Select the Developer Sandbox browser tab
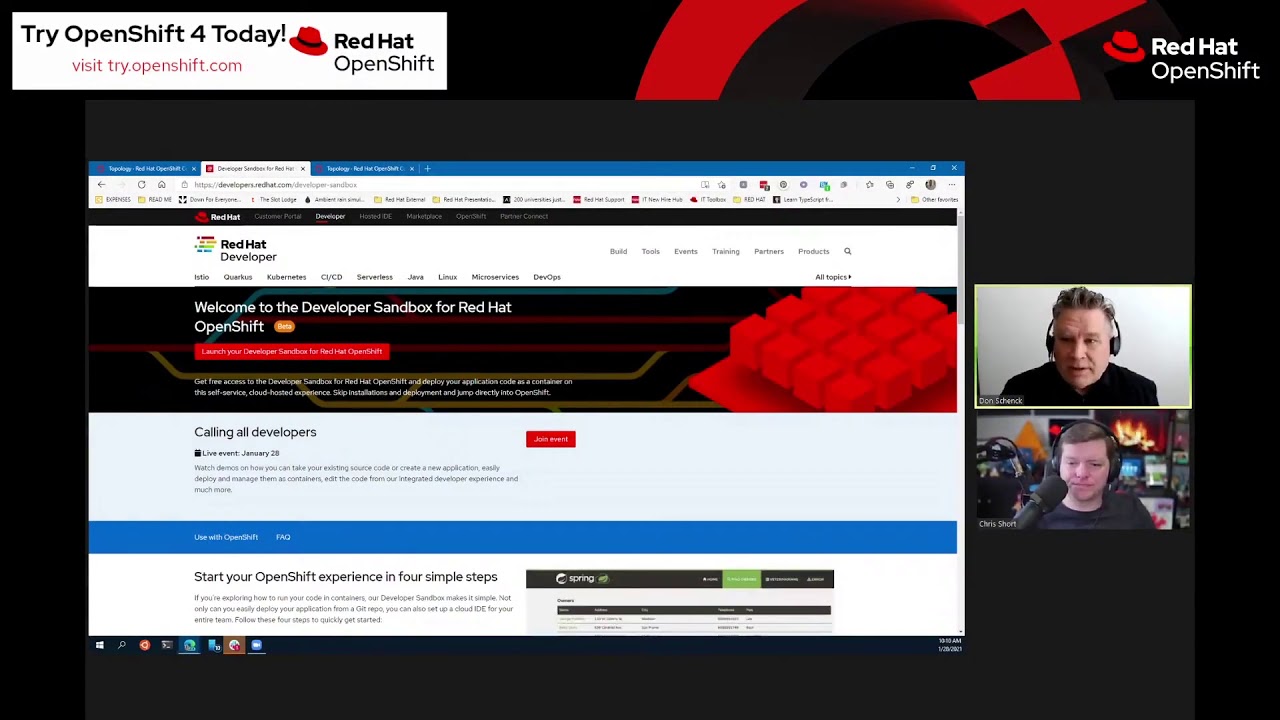The width and height of the screenshot is (1280, 720). click(x=255, y=168)
